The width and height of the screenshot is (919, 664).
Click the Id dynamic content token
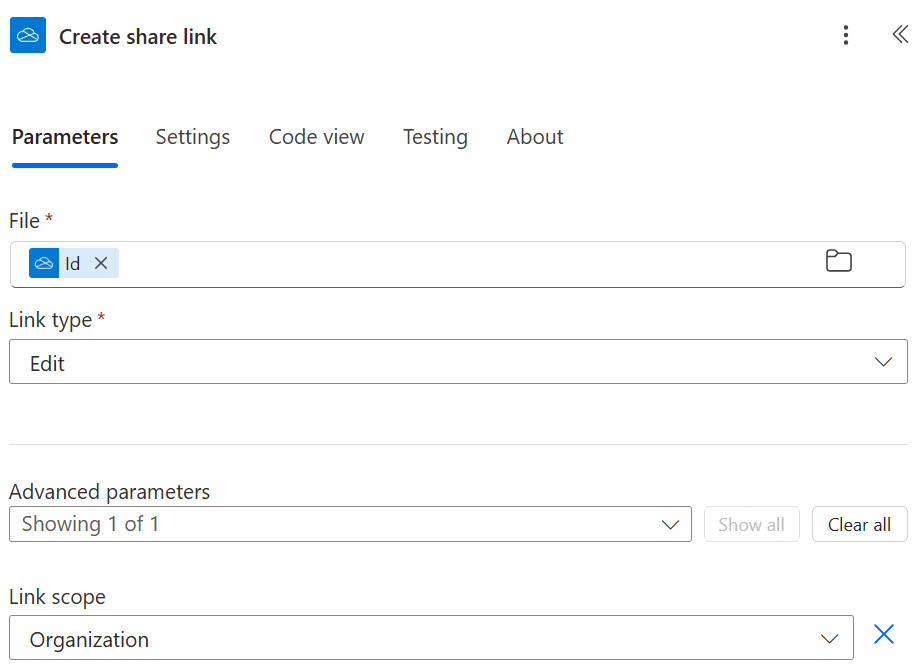pyautogui.click(x=71, y=263)
